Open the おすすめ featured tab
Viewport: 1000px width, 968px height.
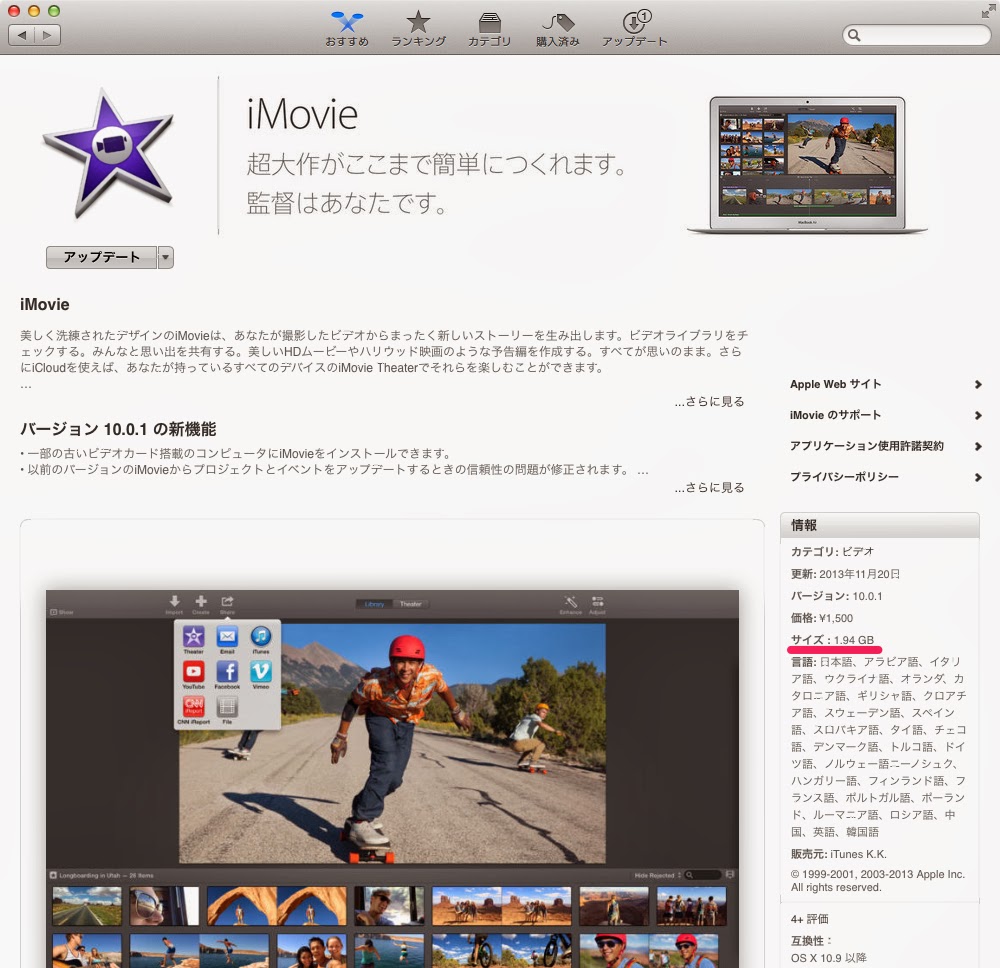click(347, 30)
